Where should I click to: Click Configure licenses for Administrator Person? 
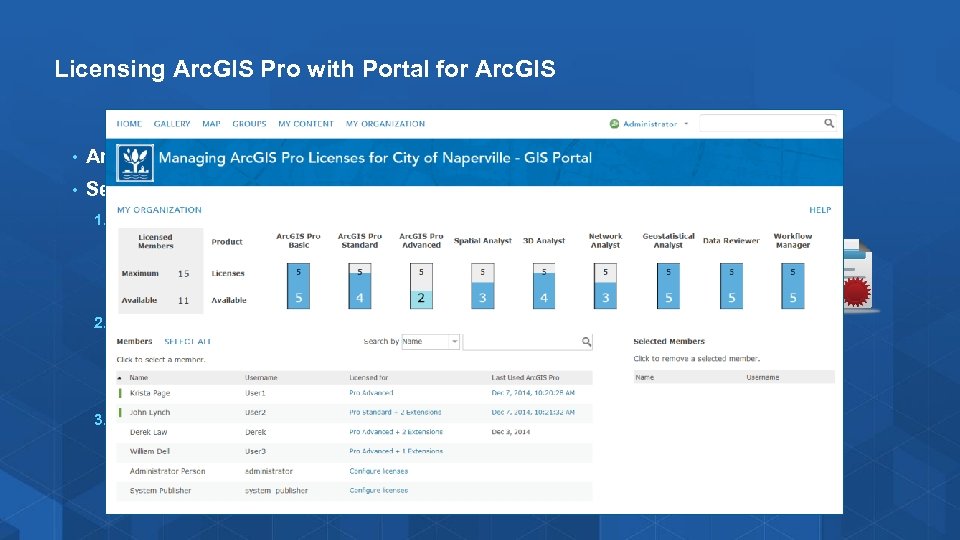click(378, 471)
